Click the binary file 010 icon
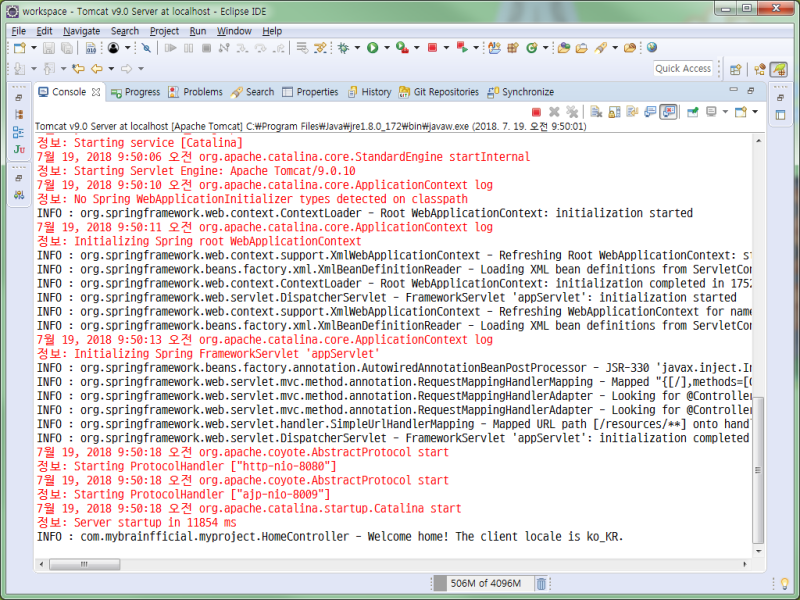This screenshot has width=800, height=600. 91,48
